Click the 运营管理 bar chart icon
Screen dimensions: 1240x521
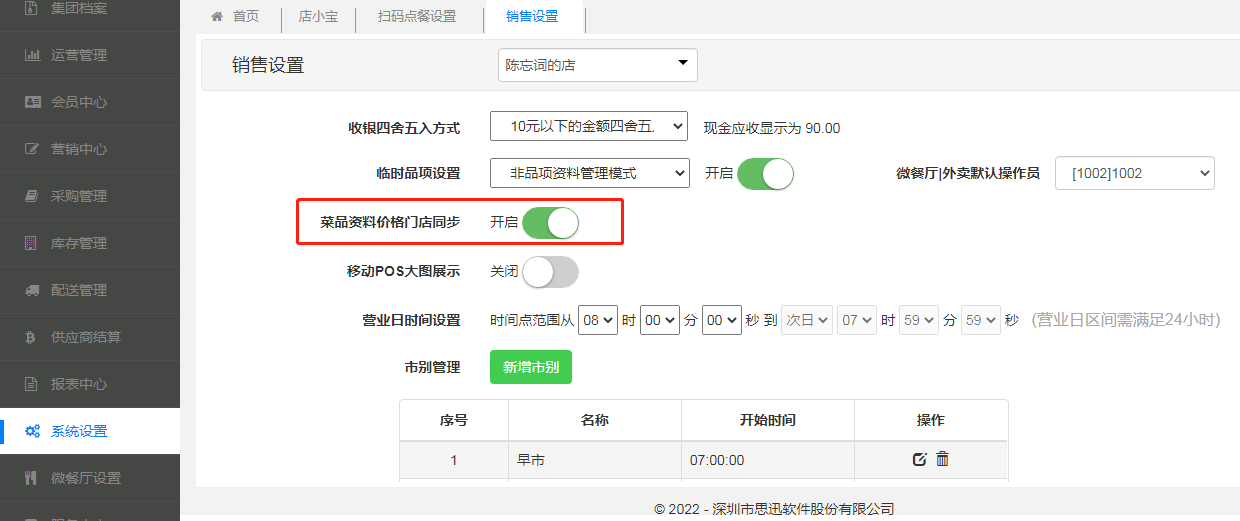32,55
